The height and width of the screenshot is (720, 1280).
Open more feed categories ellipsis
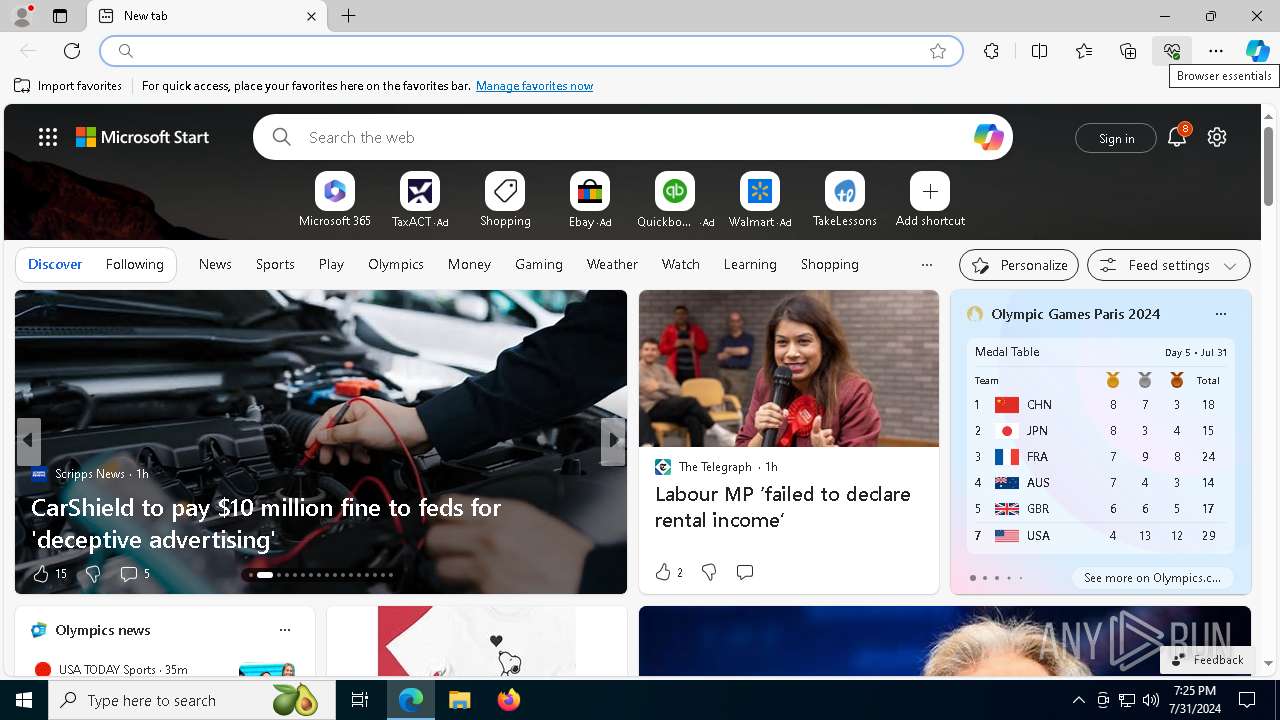coord(927,265)
